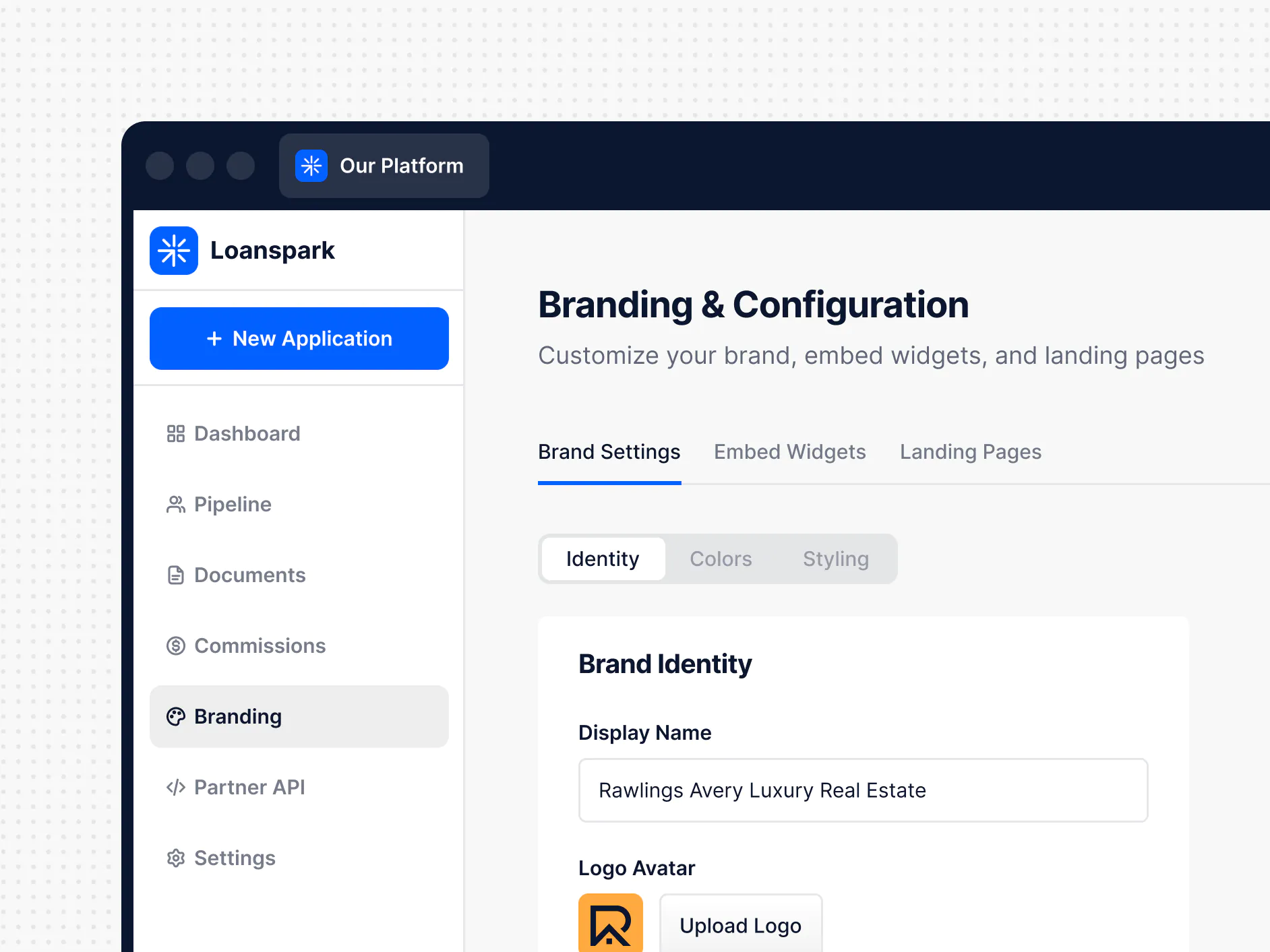The height and width of the screenshot is (952, 1270).
Task: Open the Partner API page
Action: point(299,788)
